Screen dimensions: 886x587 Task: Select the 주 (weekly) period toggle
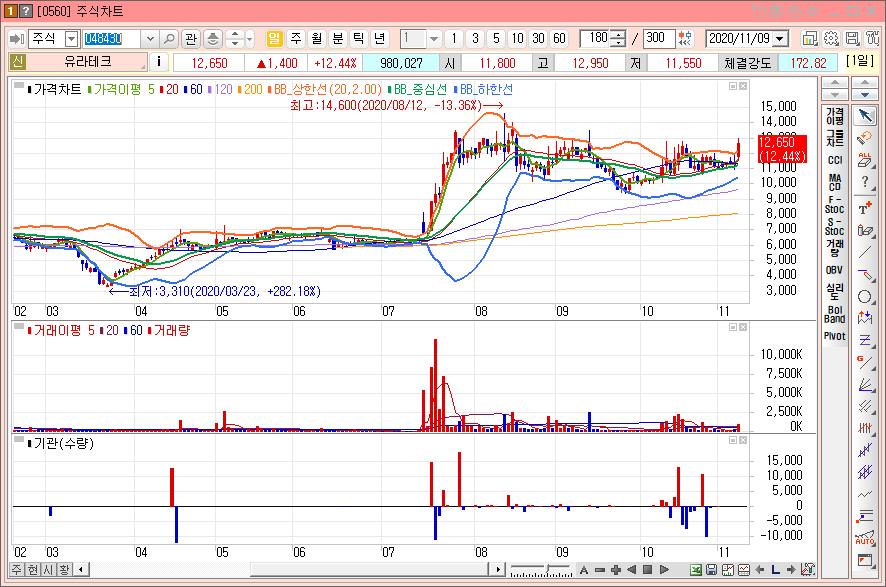296,38
